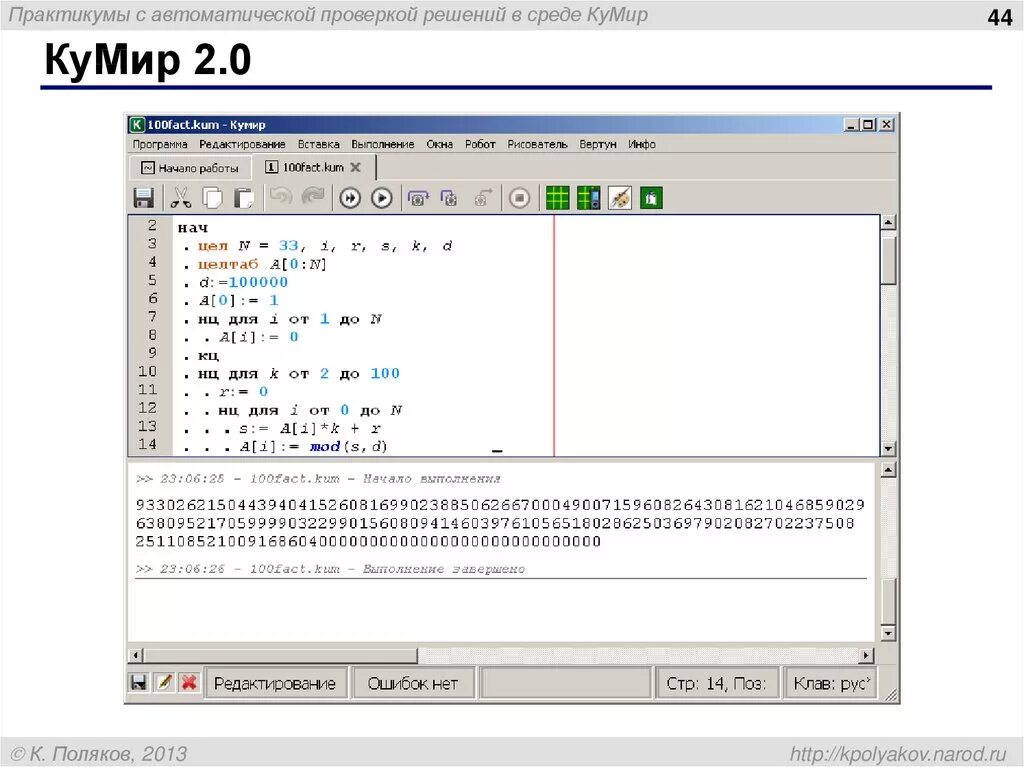Click the 'нач' keyword on line 2
Viewport: 1024px width, 767px height.
(193, 228)
